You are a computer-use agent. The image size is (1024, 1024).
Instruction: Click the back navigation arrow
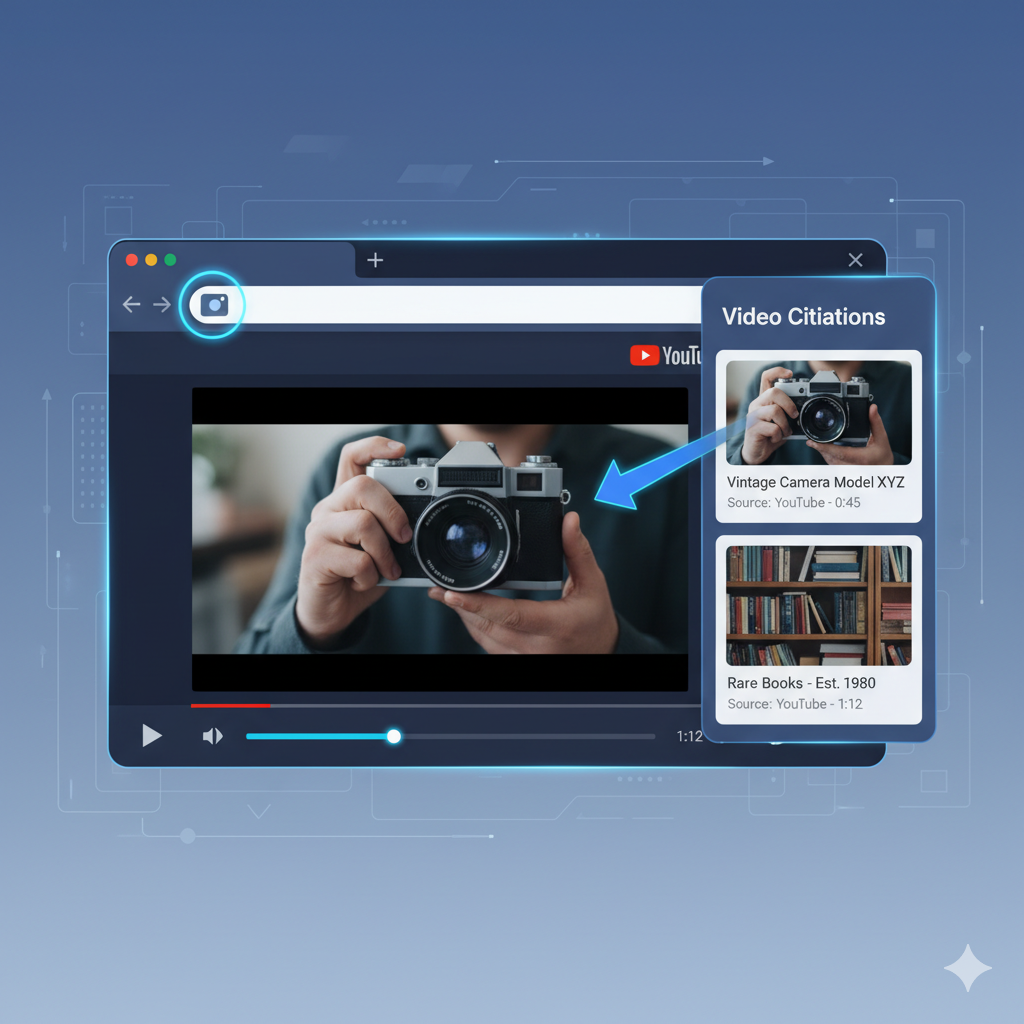[131, 304]
